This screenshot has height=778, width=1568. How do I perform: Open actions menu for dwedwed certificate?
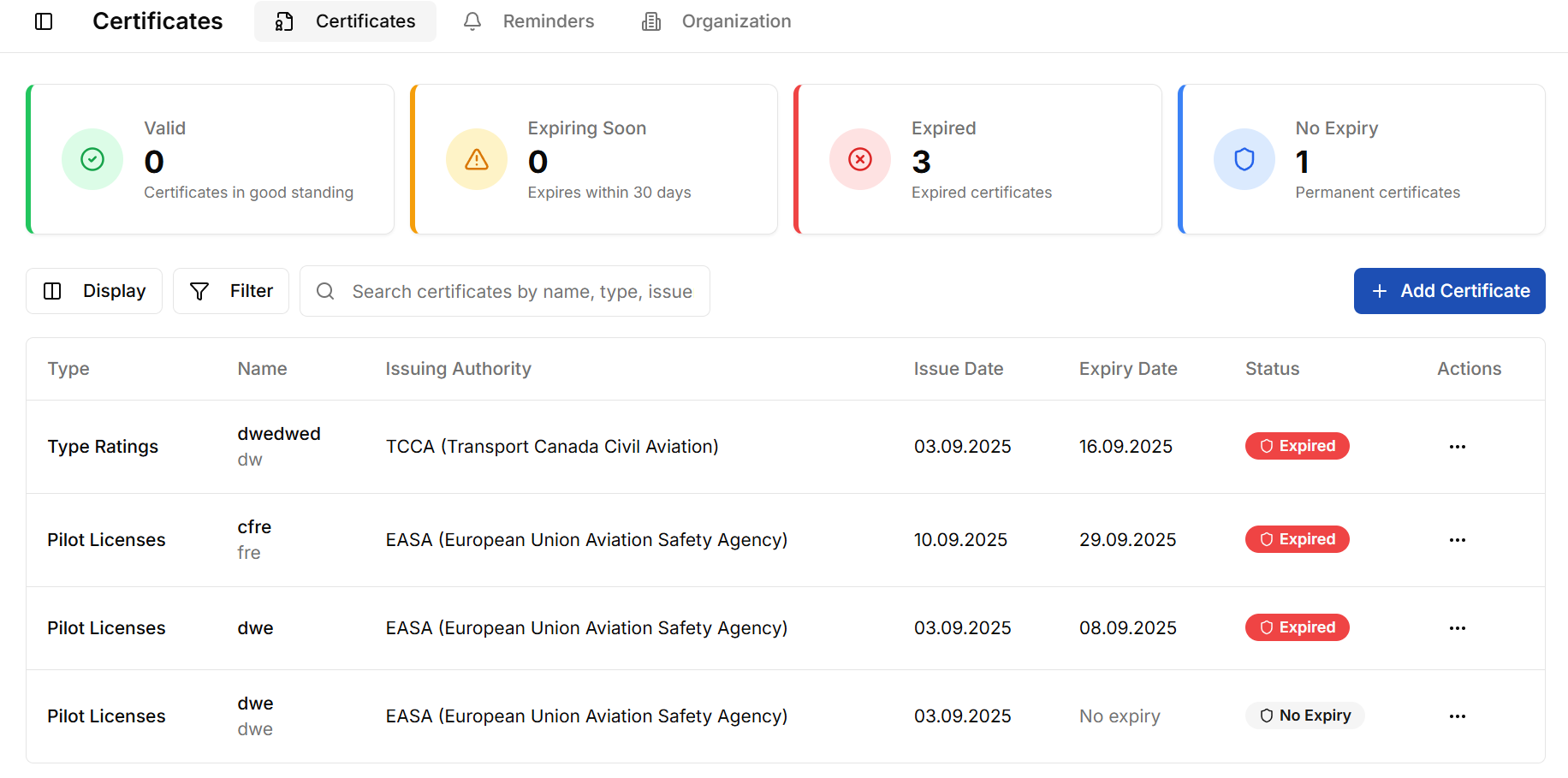tap(1458, 446)
